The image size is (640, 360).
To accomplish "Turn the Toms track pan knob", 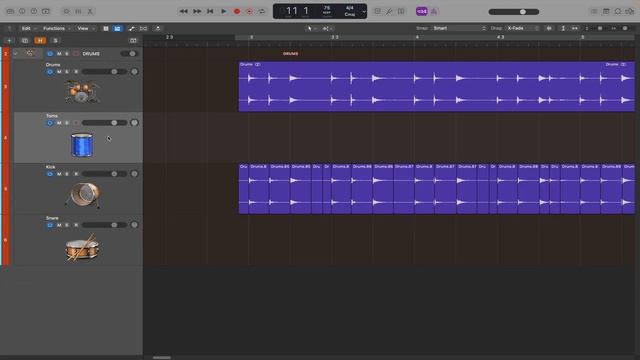I will click(134, 123).
